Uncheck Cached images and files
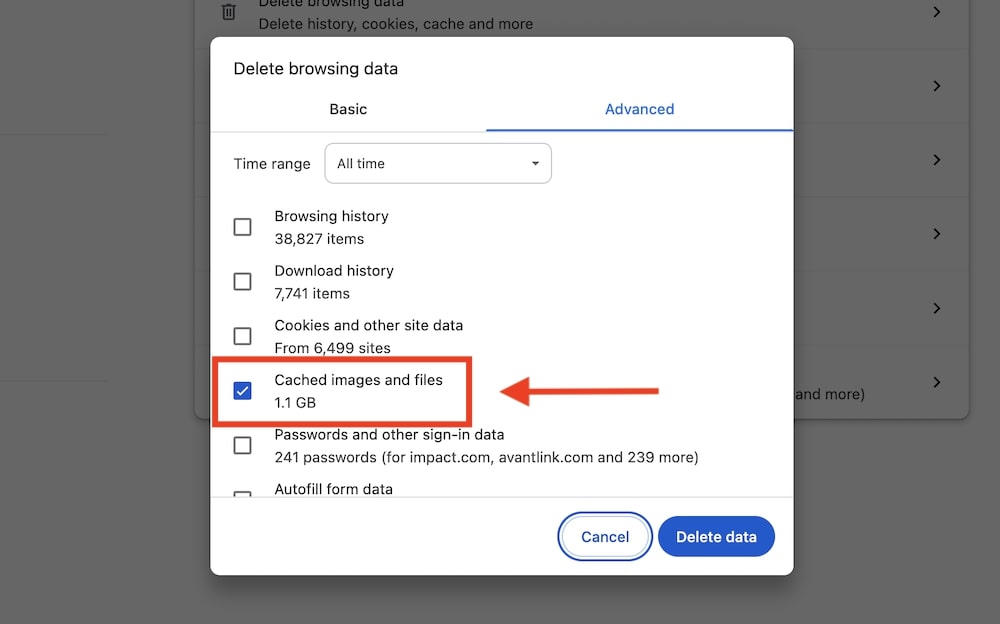Viewport: 1000px width, 624px height. (x=242, y=391)
